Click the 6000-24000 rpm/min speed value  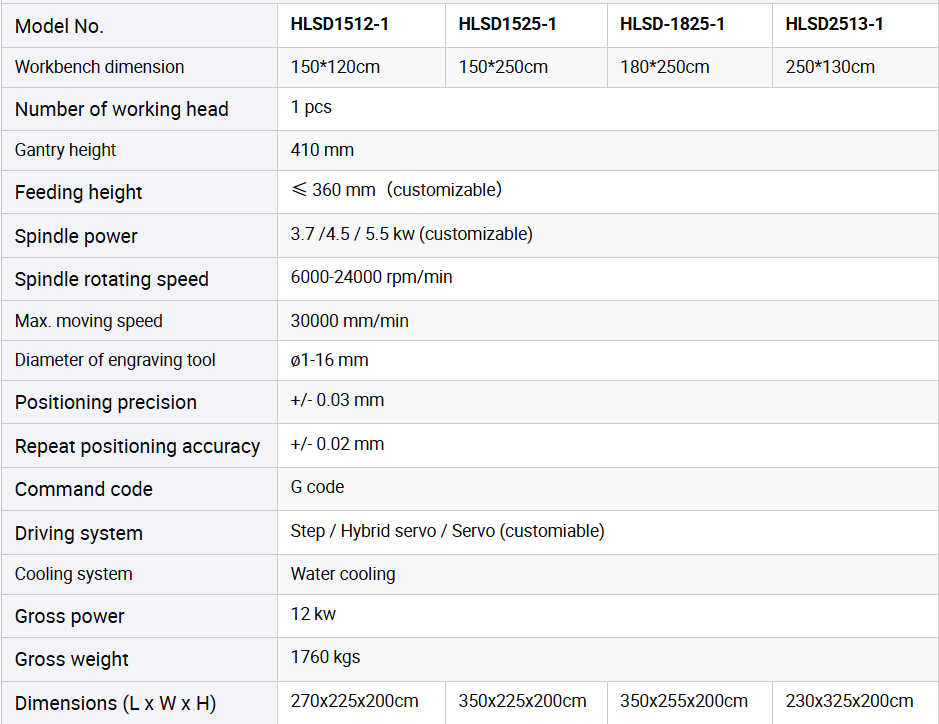point(371,277)
